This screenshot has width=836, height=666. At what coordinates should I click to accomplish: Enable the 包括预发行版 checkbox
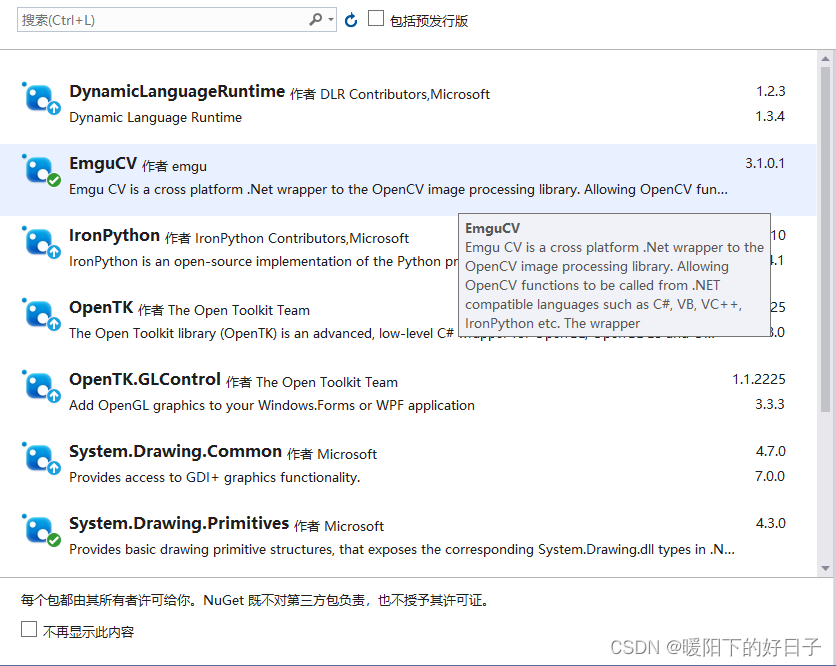pos(376,18)
